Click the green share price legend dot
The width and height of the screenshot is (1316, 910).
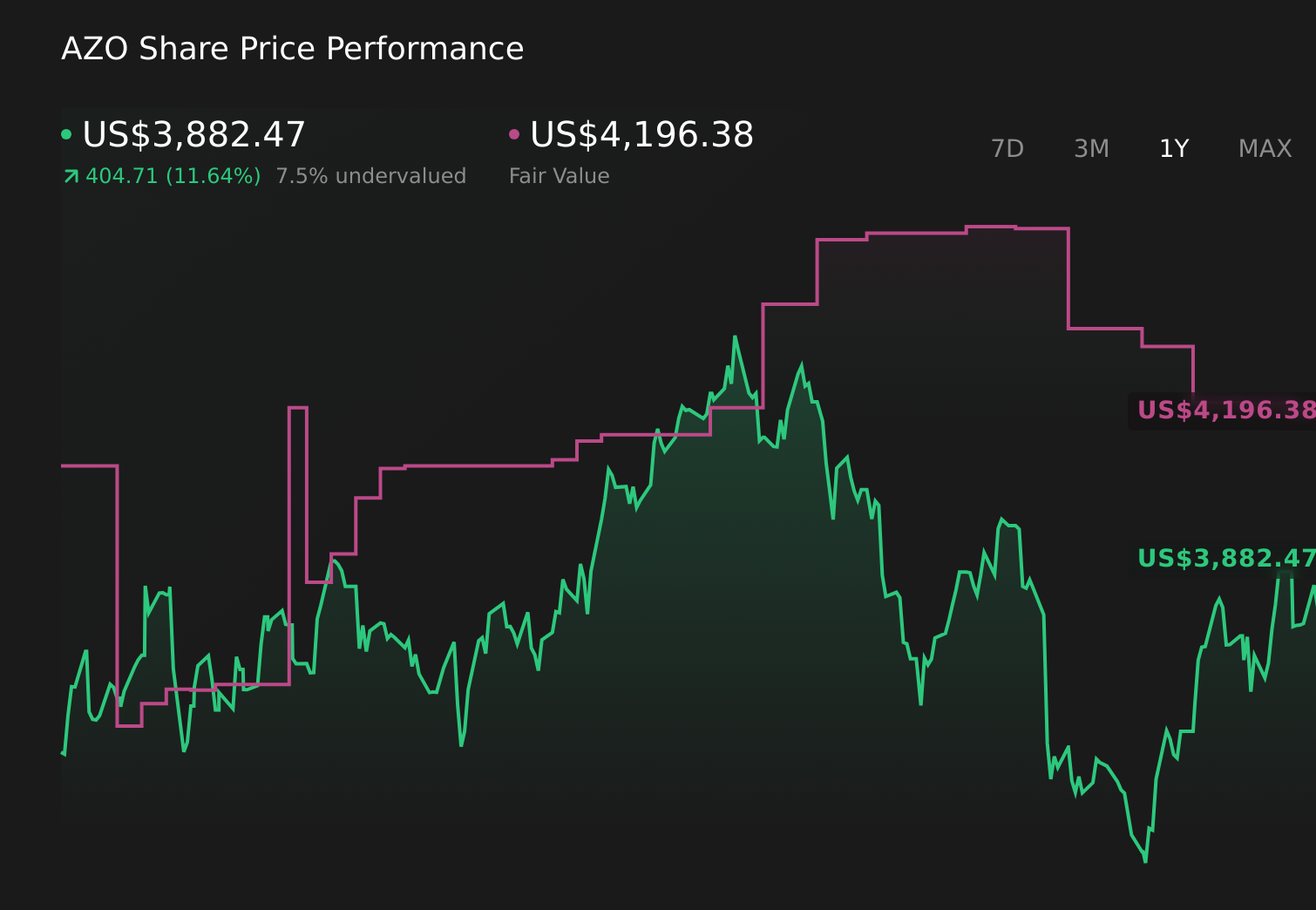[x=66, y=134]
